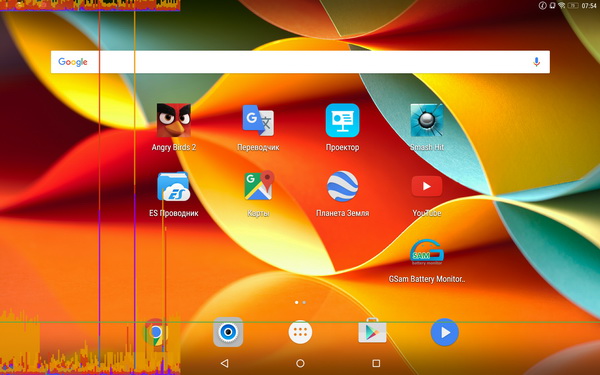Open the app drawer grid button
This screenshot has height=375, width=600.
tap(300, 332)
